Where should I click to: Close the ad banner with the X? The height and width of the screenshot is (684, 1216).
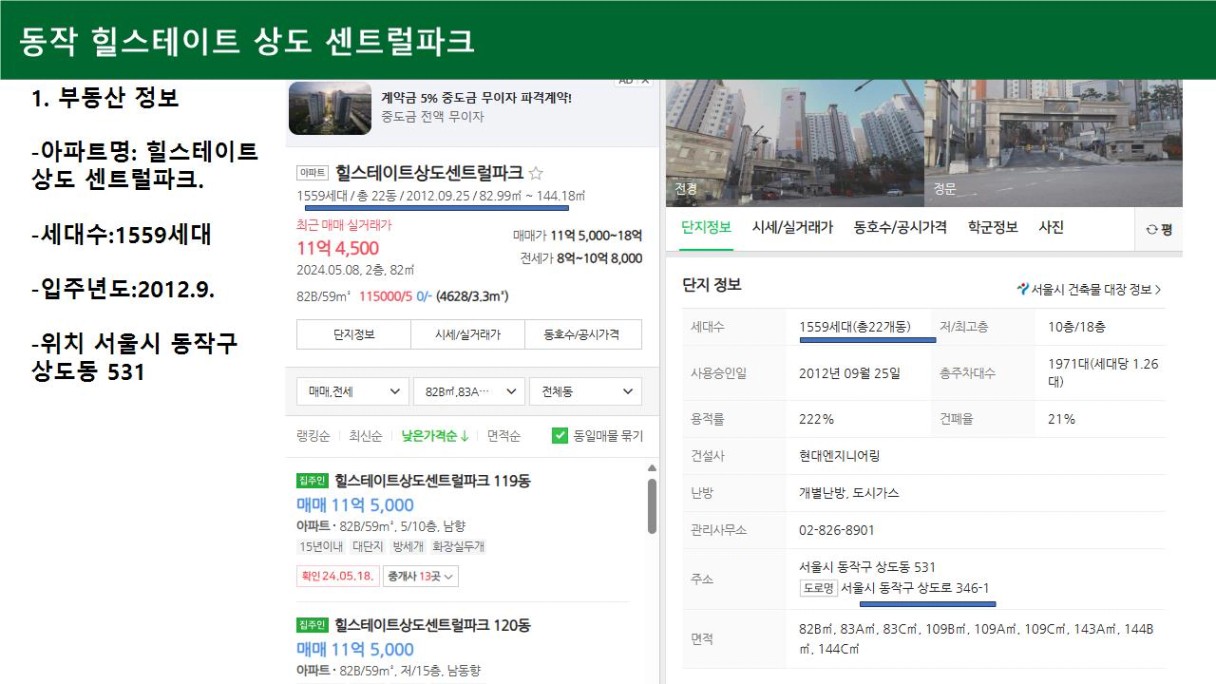[x=646, y=80]
